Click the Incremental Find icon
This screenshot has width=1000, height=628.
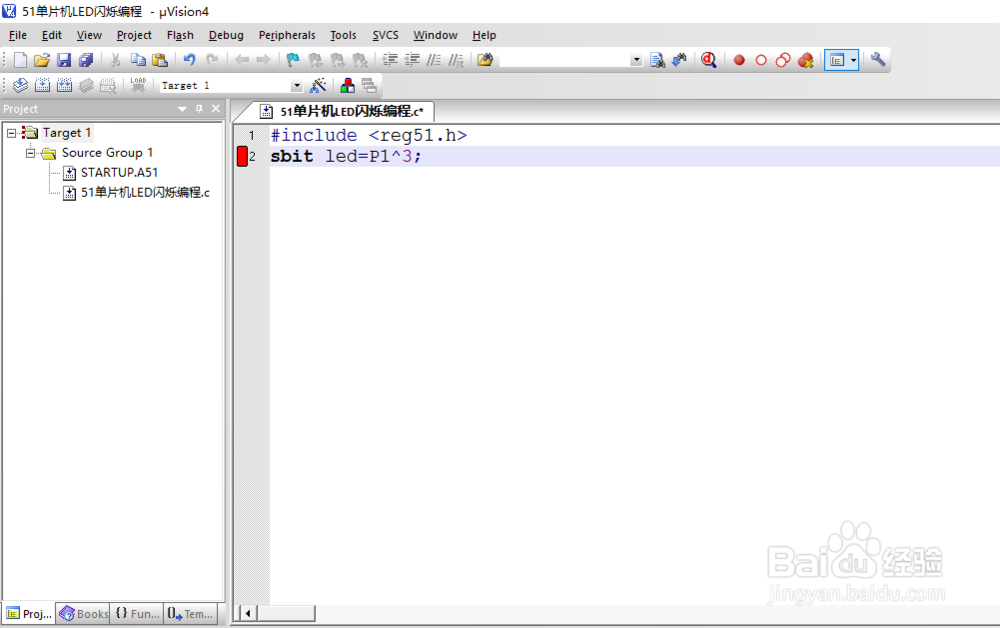(x=679, y=60)
